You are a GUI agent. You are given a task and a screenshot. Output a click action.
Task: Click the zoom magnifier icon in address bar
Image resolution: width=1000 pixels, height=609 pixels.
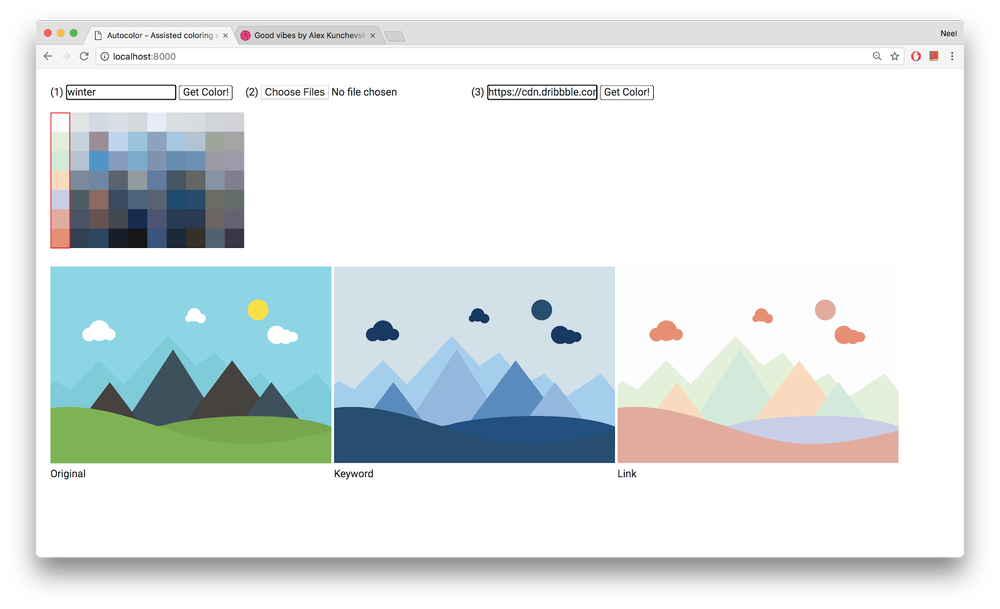877,57
